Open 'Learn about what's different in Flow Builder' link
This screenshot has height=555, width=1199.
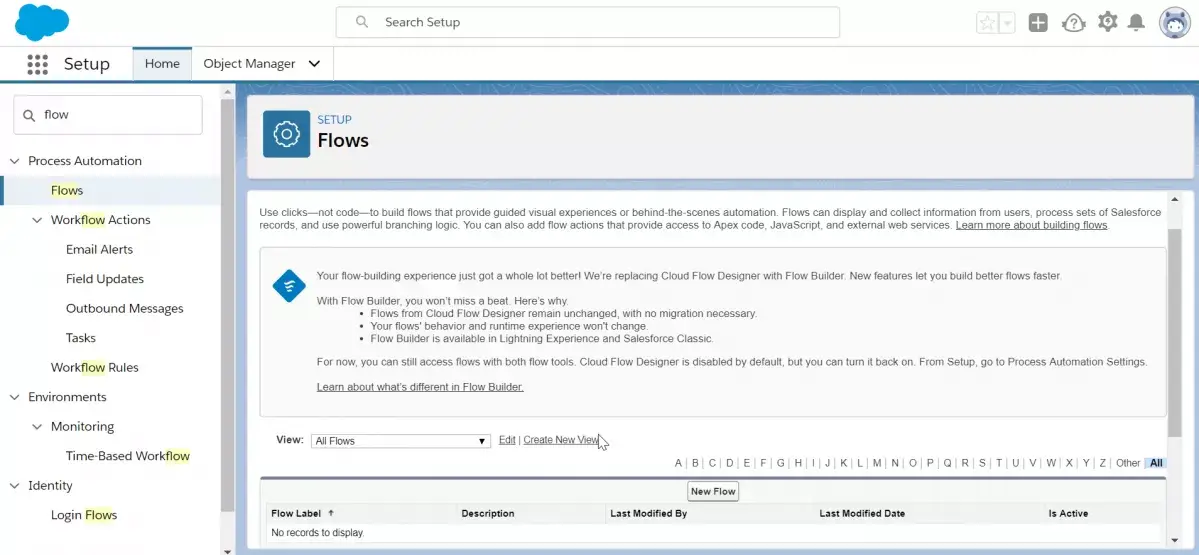(420, 387)
